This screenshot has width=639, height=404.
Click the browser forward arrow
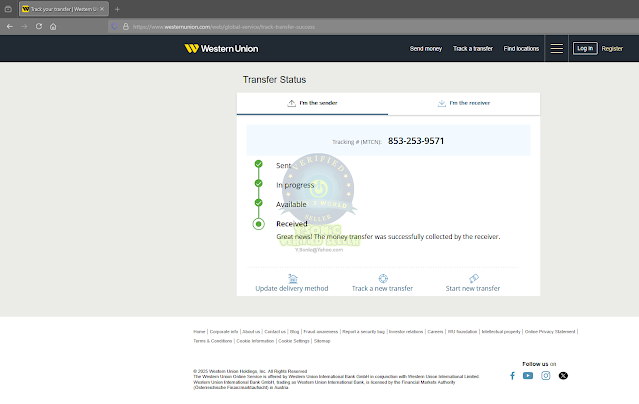pos(24,26)
